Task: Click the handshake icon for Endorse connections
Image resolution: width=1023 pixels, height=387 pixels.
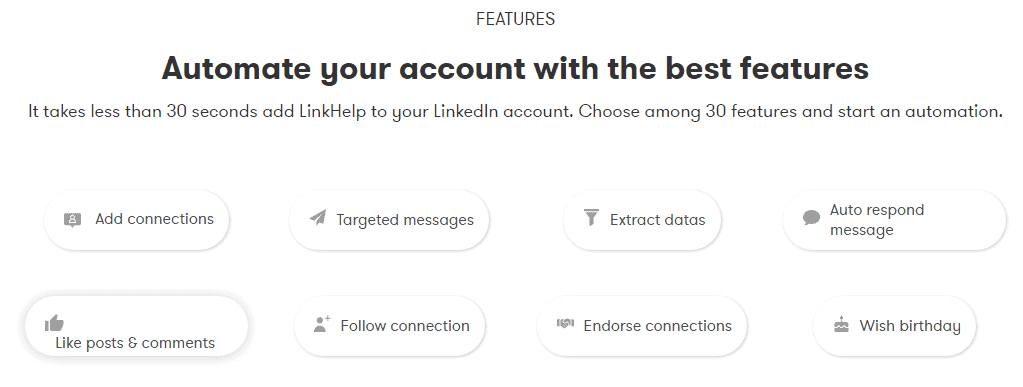Action: coord(565,323)
